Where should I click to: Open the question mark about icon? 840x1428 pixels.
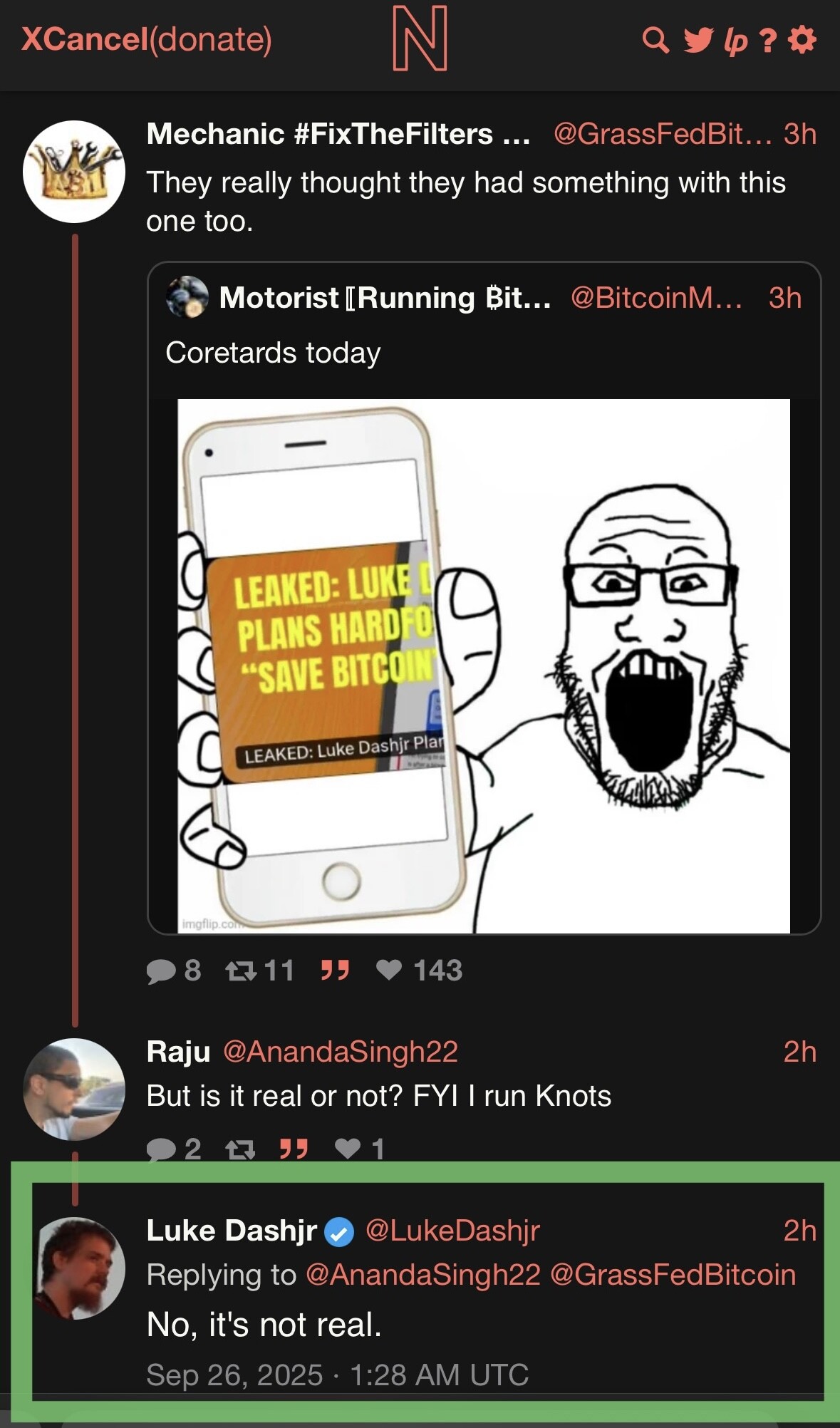click(x=767, y=41)
